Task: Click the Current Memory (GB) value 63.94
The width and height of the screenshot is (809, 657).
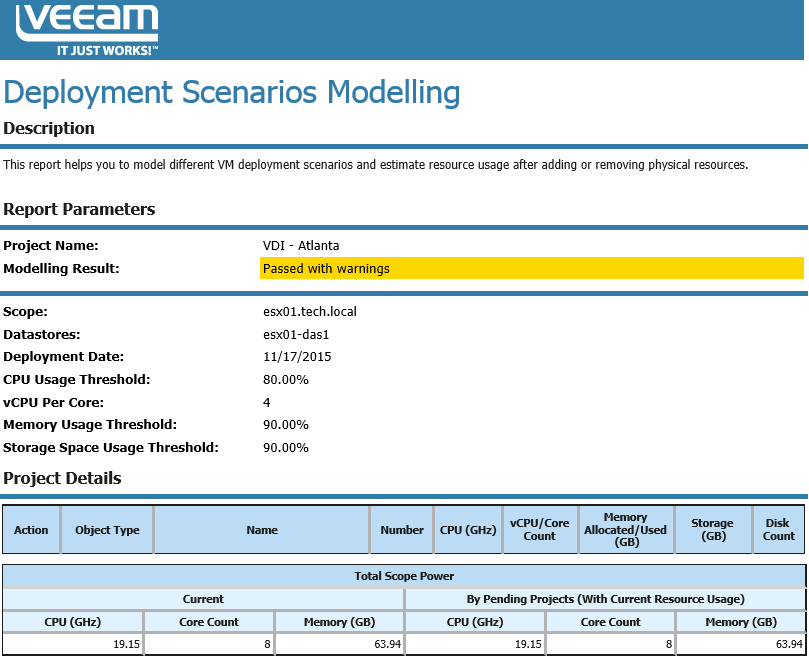Action: click(387, 644)
